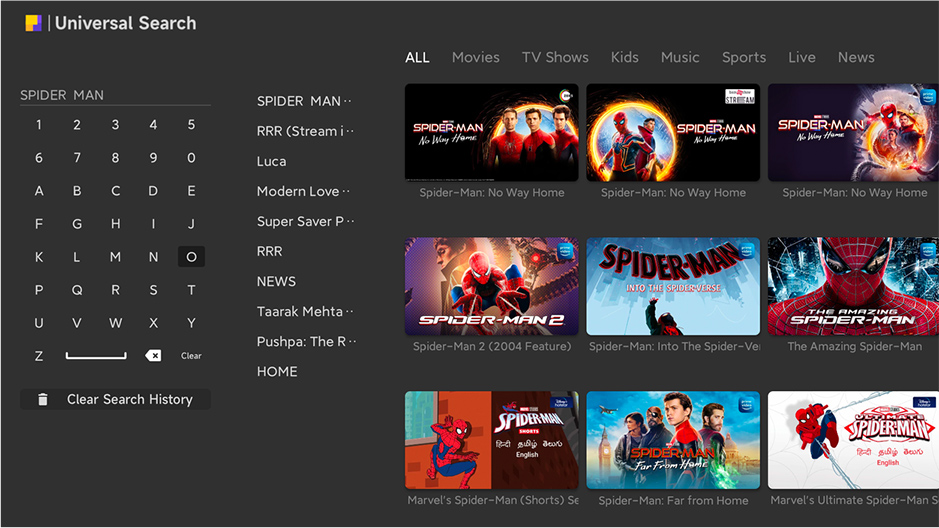939x528 pixels.
Task: Tap the letter M key
Action: pyautogui.click(x=115, y=257)
